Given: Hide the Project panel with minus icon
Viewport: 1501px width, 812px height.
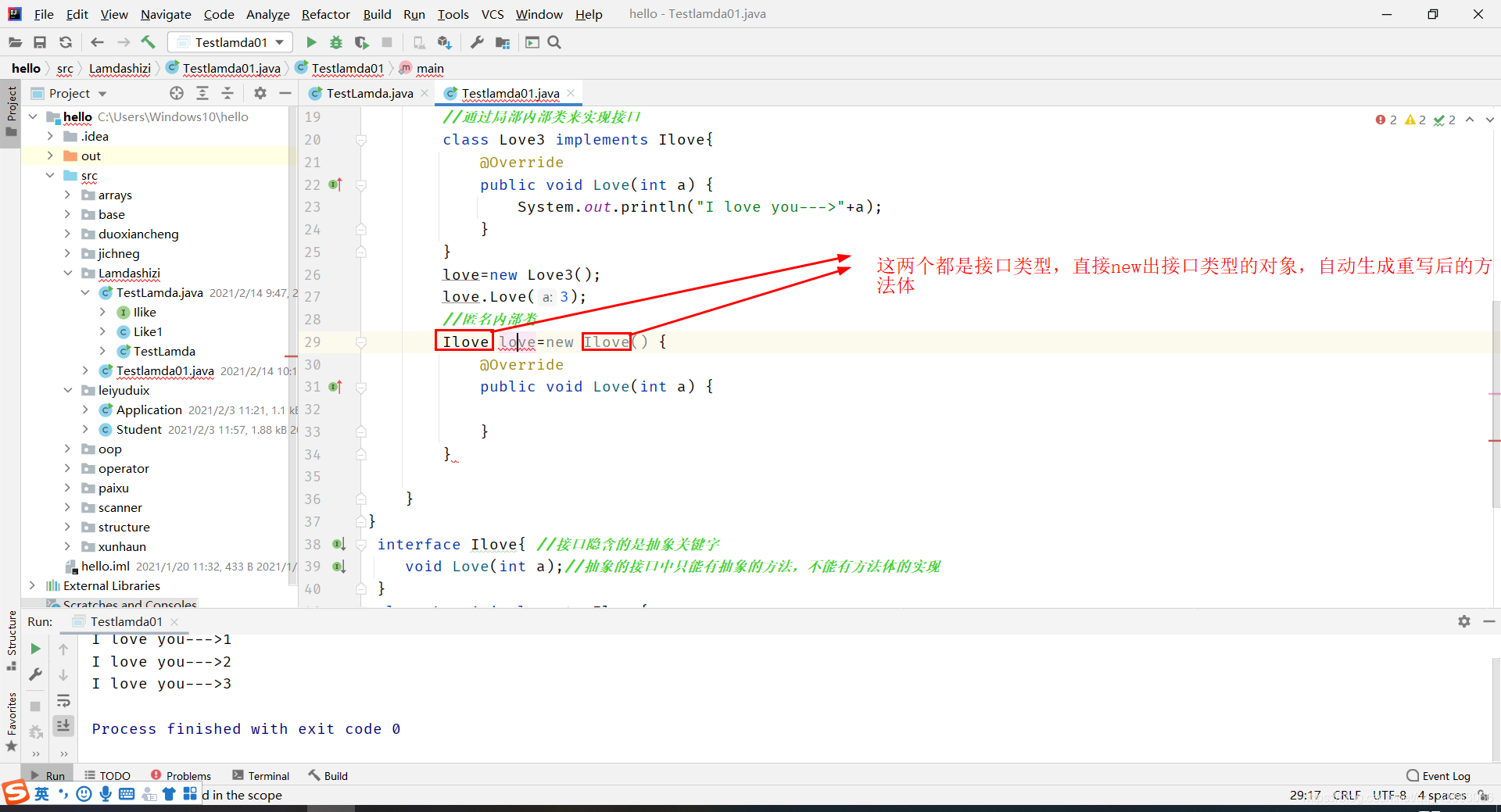Looking at the screenshot, I should 285,93.
